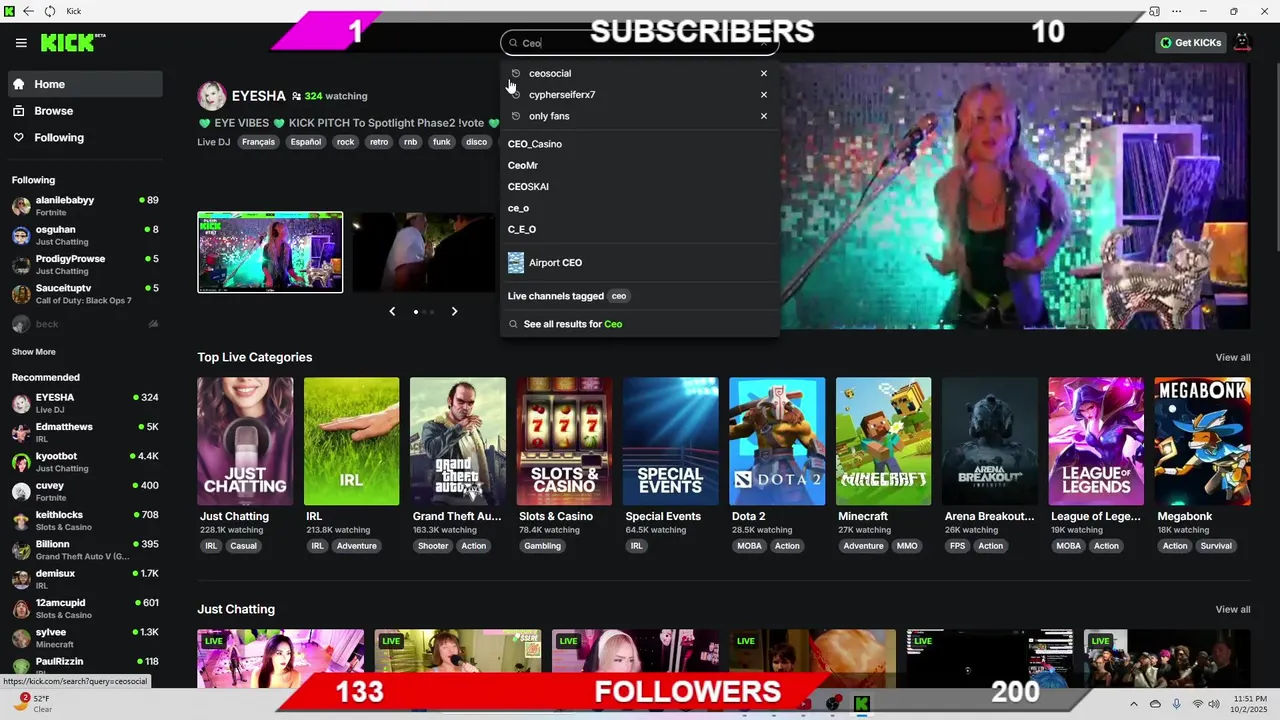The height and width of the screenshot is (720, 1280).
Task: Open Following in the sidebar
Action: coord(85,137)
